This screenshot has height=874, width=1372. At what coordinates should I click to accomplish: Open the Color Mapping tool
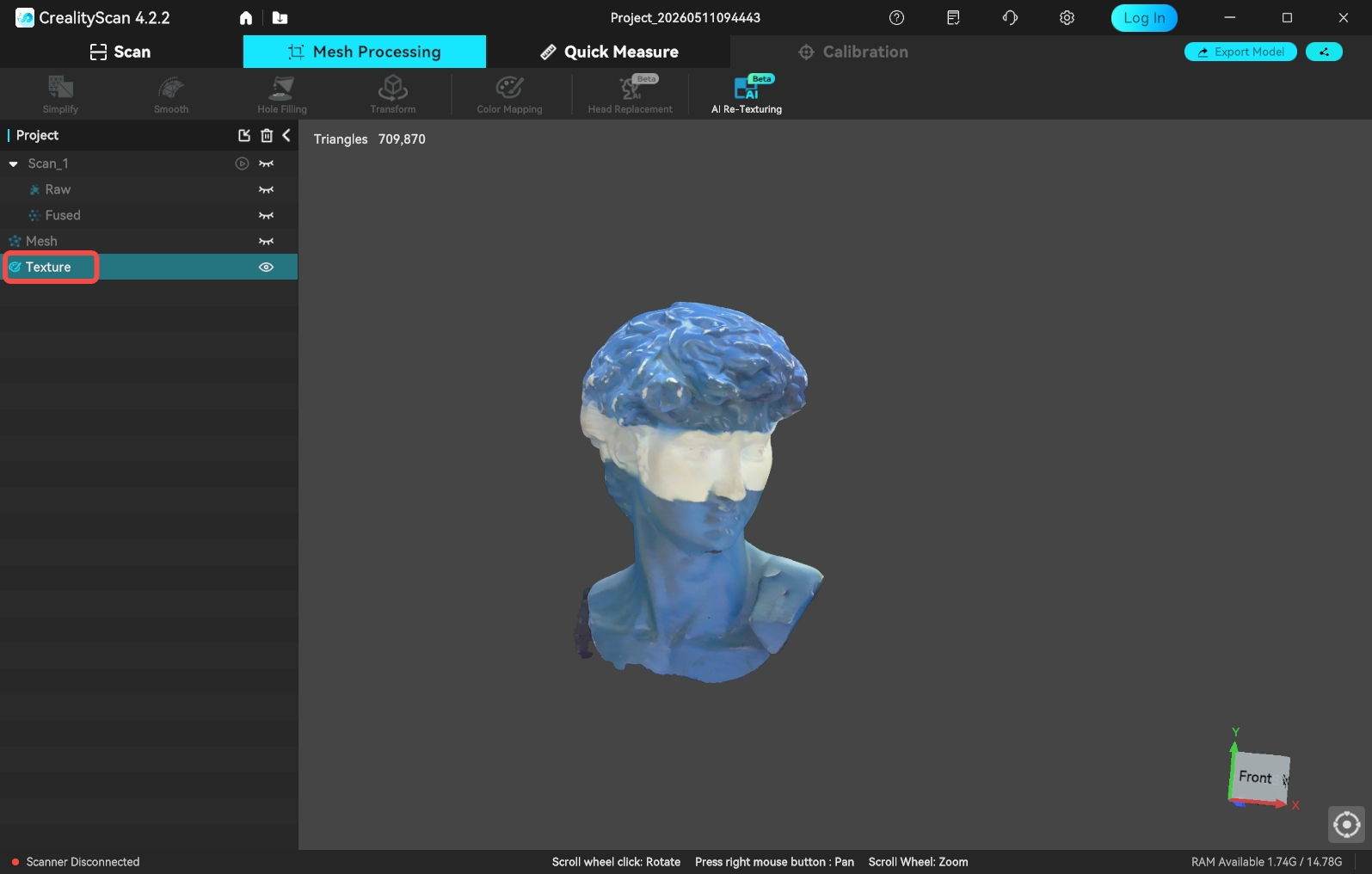pos(509,94)
